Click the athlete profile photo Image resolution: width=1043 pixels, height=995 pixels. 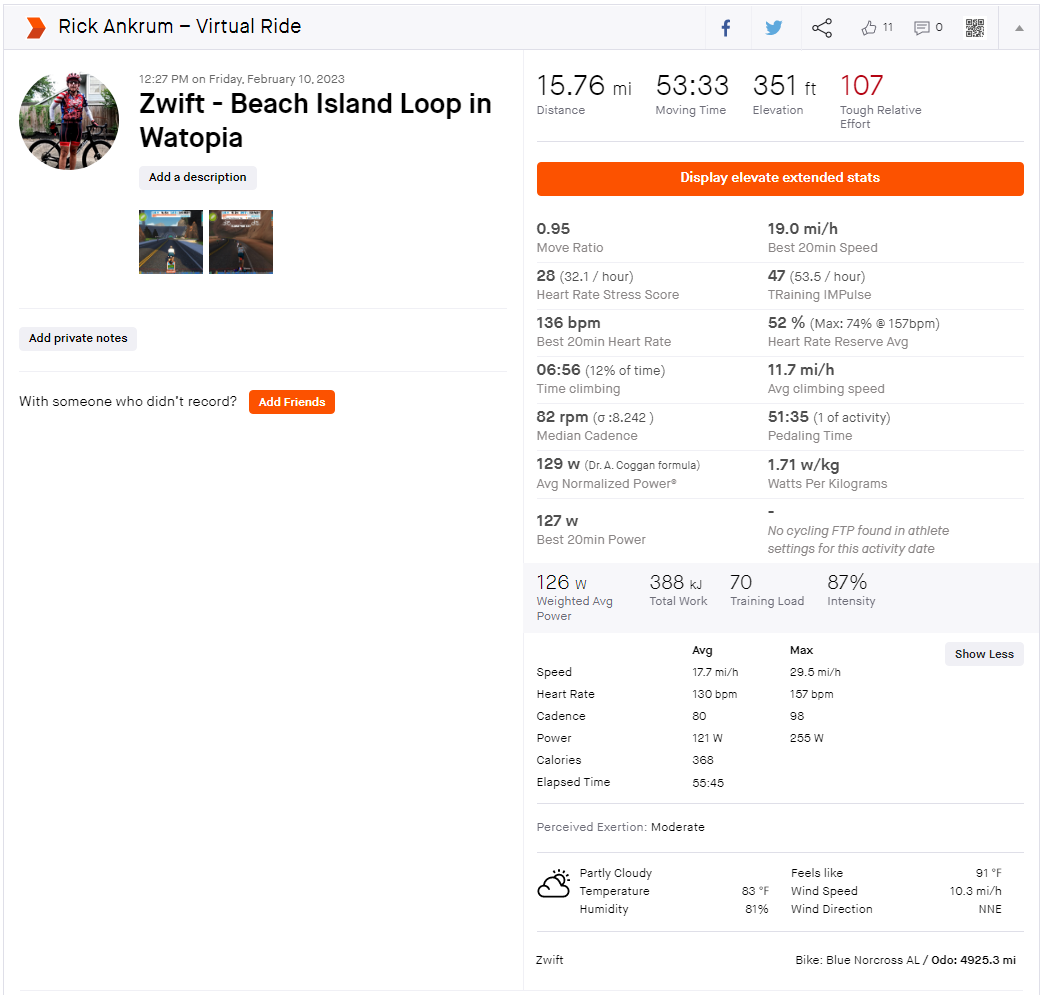69,121
